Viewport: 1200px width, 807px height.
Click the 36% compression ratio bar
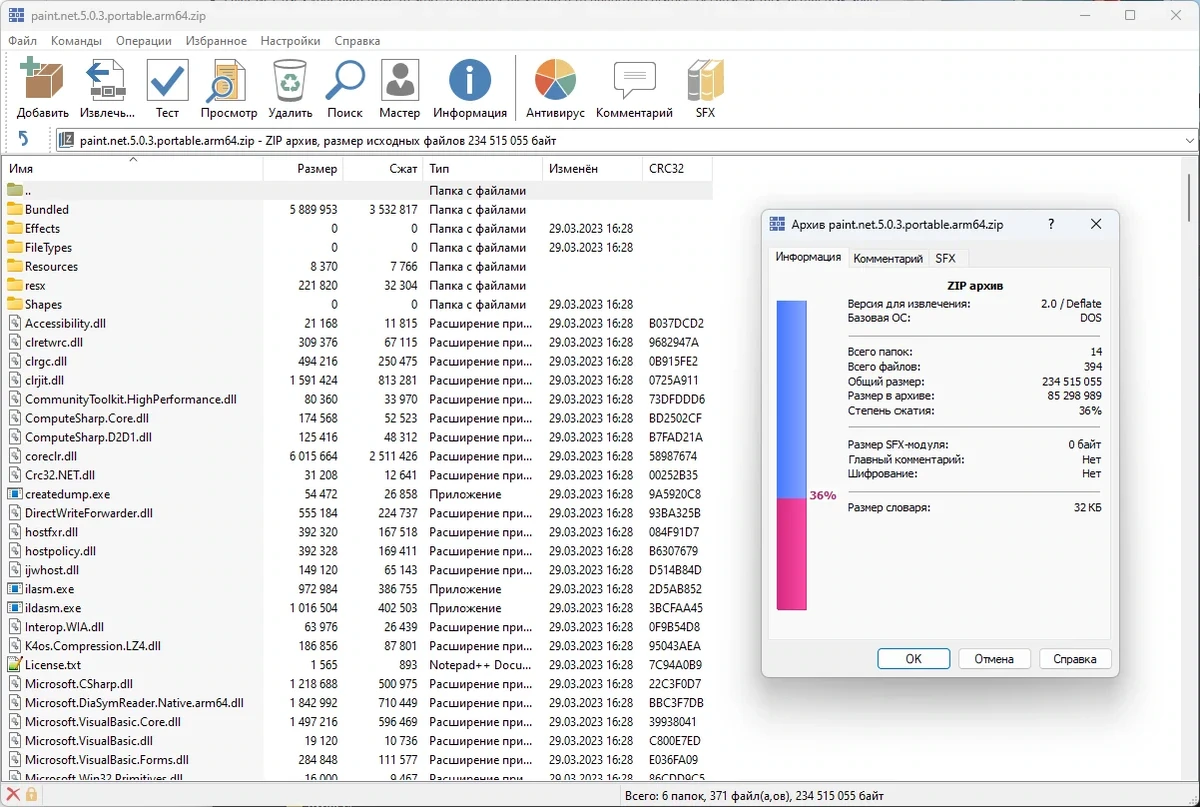pos(791,455)
